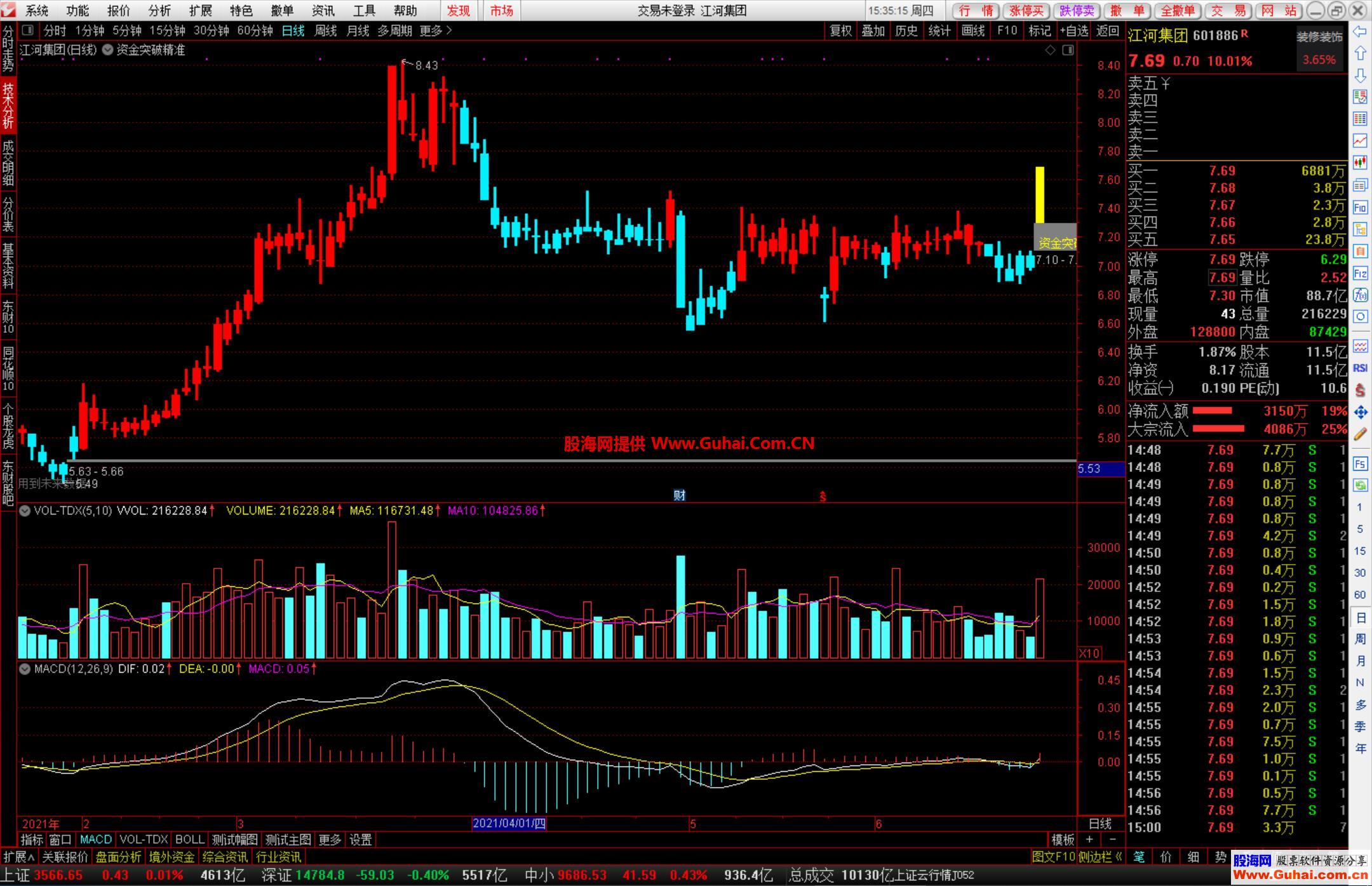
Task: Open the 扩展 expander at bottom left
Action: pyautogui.click(x=19, y=857)
